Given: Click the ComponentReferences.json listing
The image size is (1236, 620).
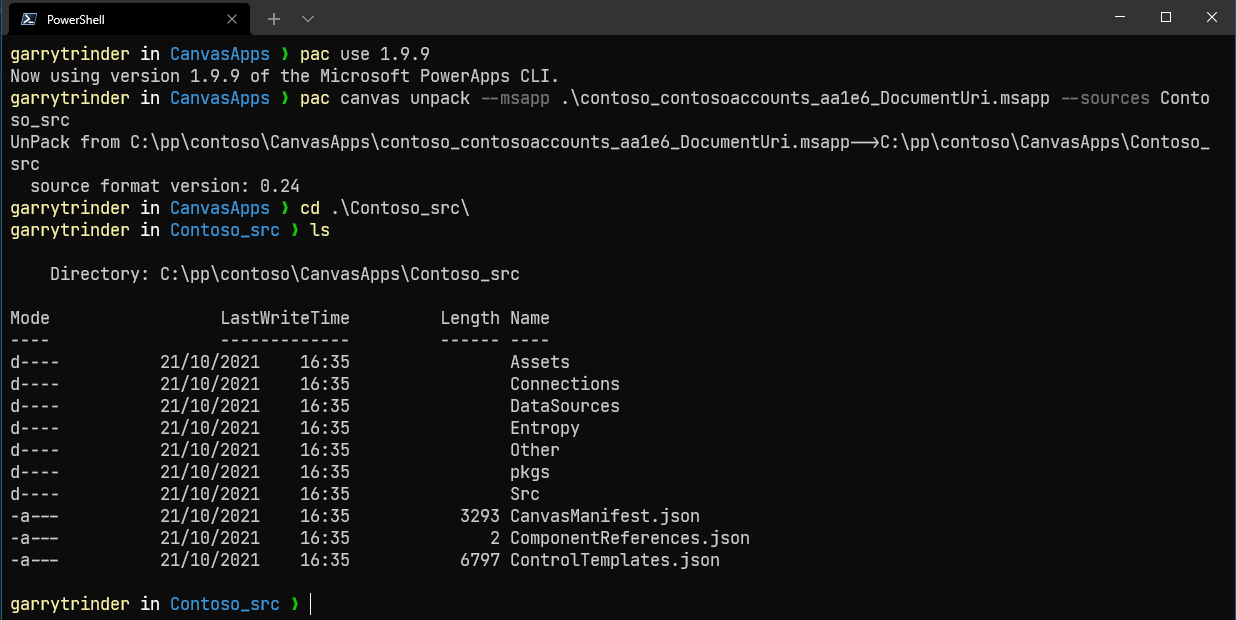Looking at the screenshot, I should 629,537.
